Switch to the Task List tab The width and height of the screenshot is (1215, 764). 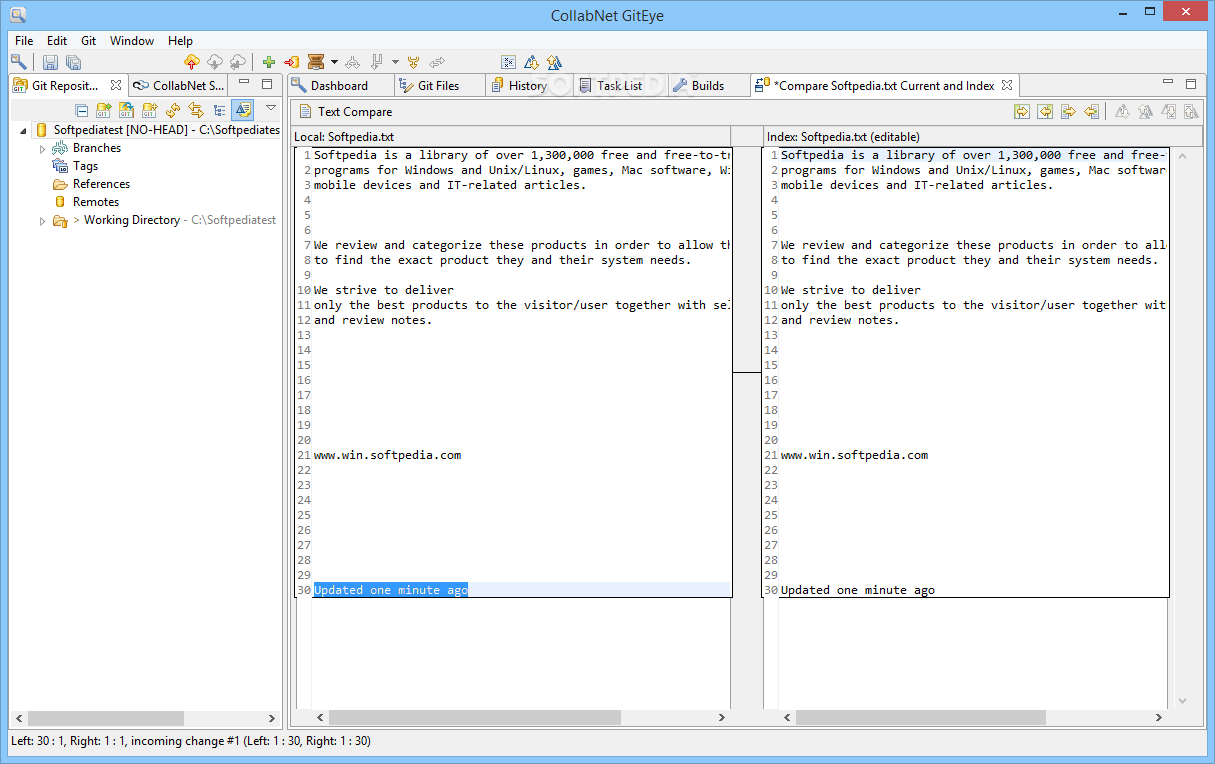619,86
